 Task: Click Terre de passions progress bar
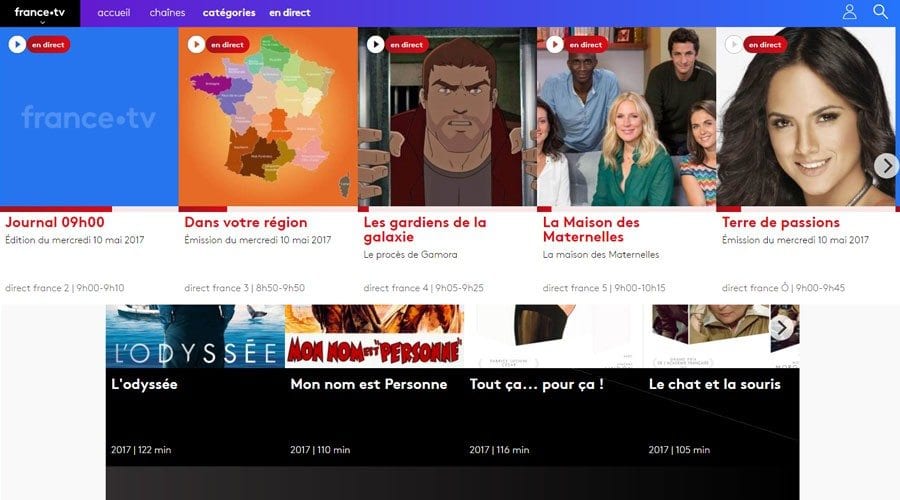728,209
